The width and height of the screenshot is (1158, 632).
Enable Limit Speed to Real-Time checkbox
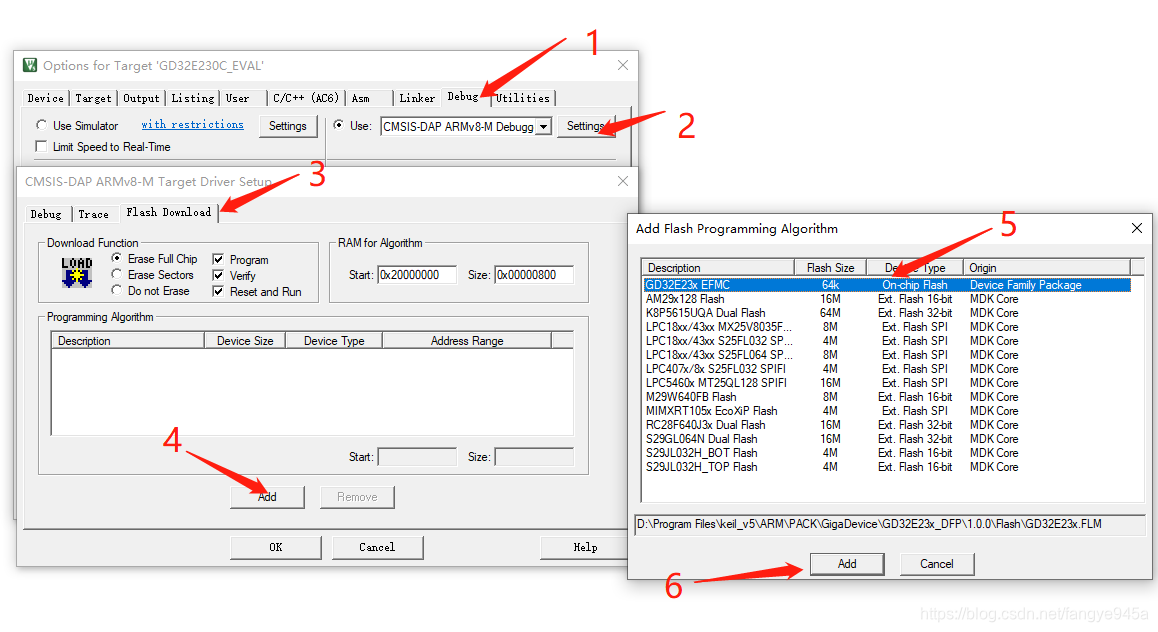pos(41,146)
